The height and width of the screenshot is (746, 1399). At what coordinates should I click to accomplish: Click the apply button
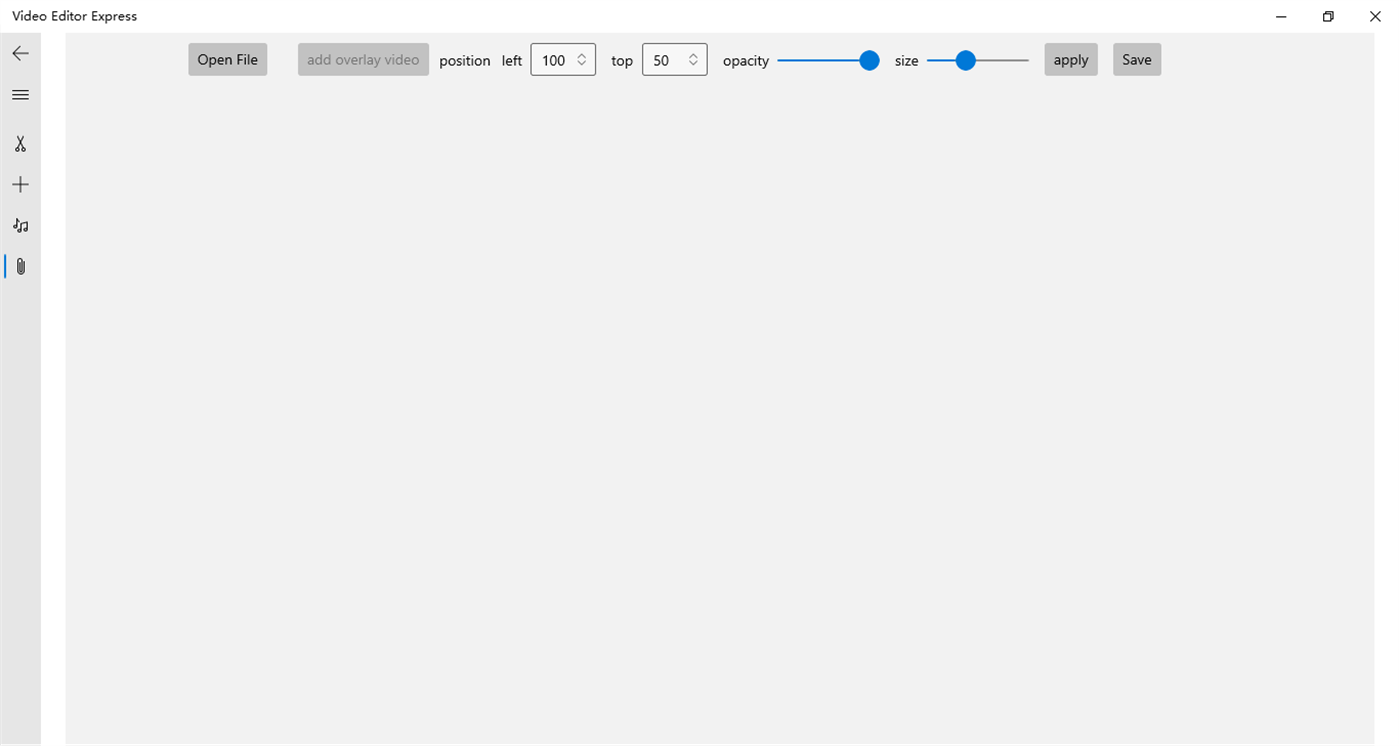pos(1070,59)
